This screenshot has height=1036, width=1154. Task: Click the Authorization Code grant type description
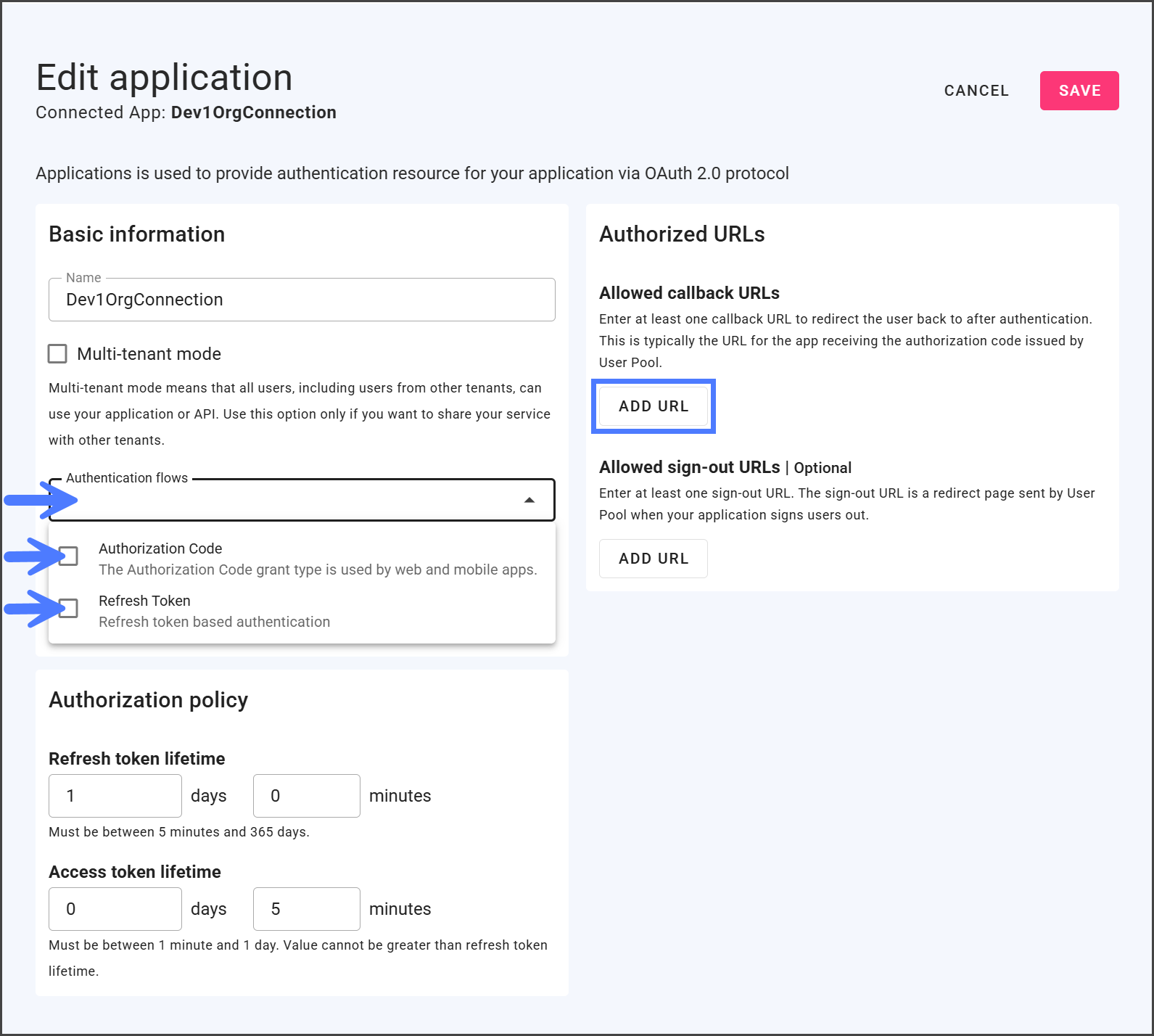click(x=318, y=570)
